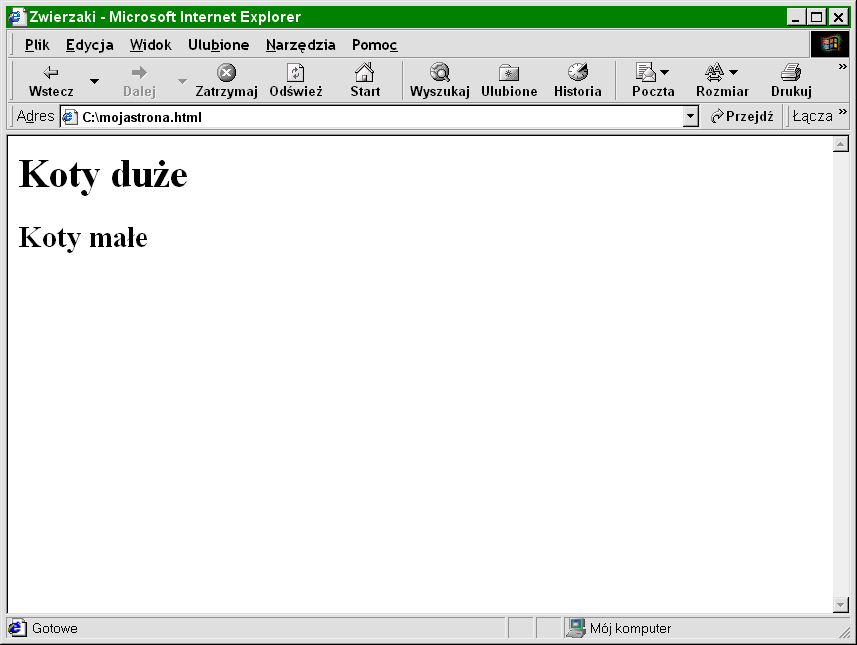The image size is (857, 645).
Task: Maximize the Internet Explorer window
Action: pyautogui.click(x=816, y=17)
